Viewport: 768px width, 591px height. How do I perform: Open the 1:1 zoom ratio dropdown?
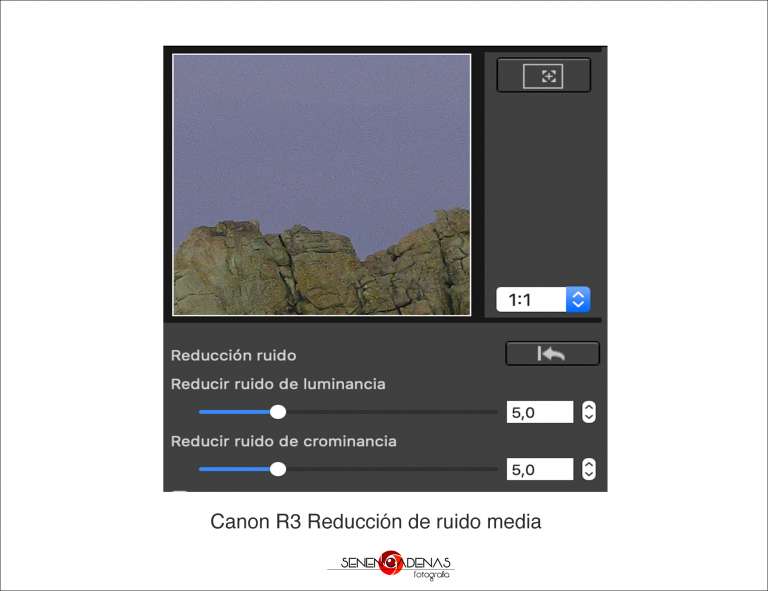(x=543, y=299)
